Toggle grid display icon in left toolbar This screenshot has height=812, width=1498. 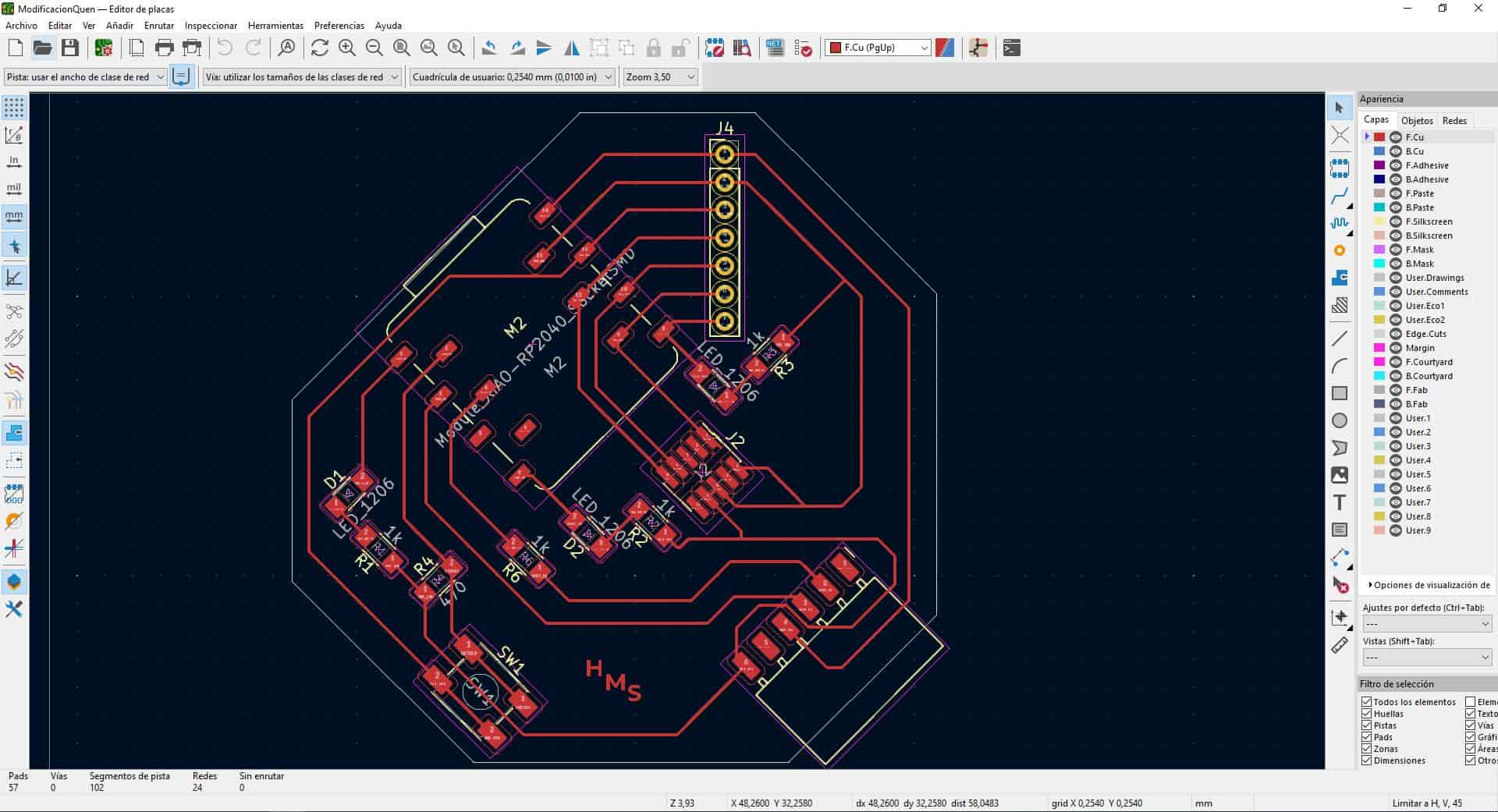coord(14,108)
